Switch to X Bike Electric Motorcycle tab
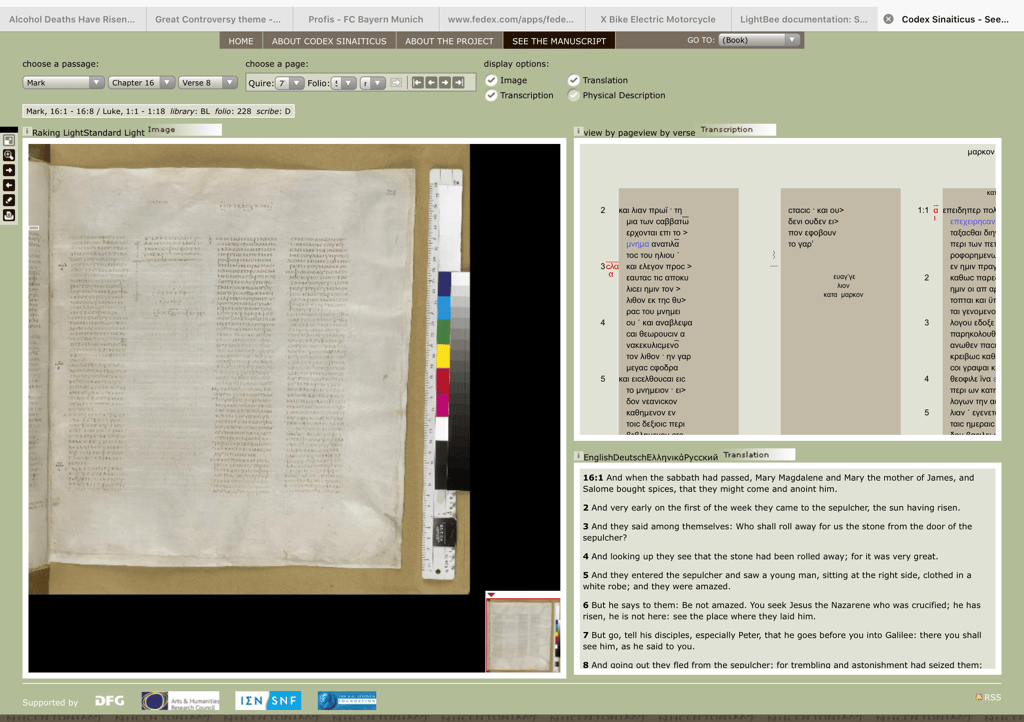 658,20
